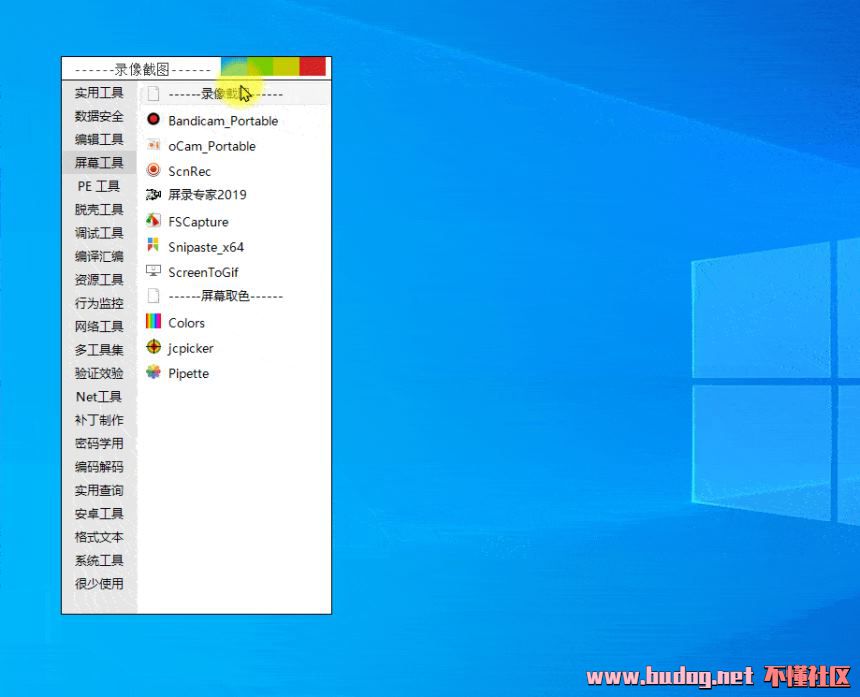This screenshot has width=860, height=697.
Task: Launch the Colors rainbow icon
Action: [x=153, y=322]
